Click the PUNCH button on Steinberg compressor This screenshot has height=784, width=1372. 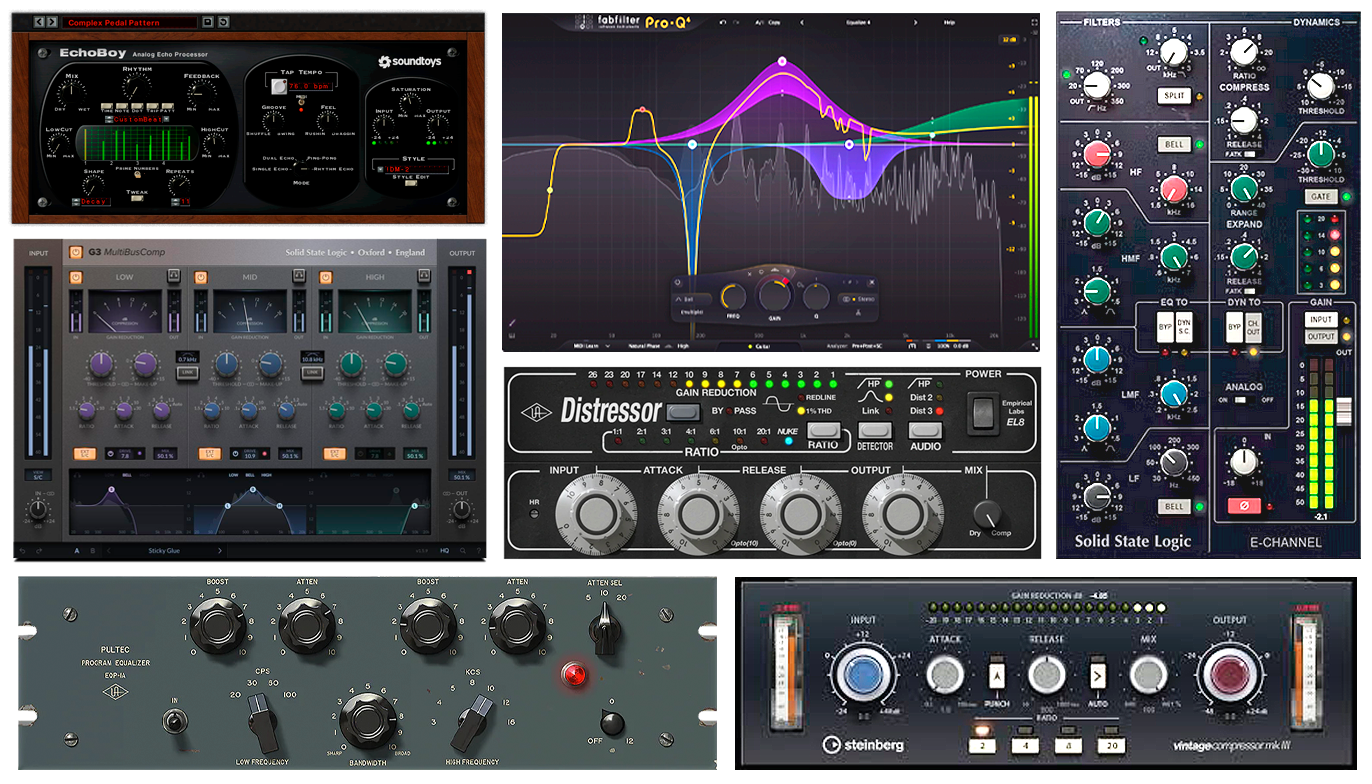996,677
